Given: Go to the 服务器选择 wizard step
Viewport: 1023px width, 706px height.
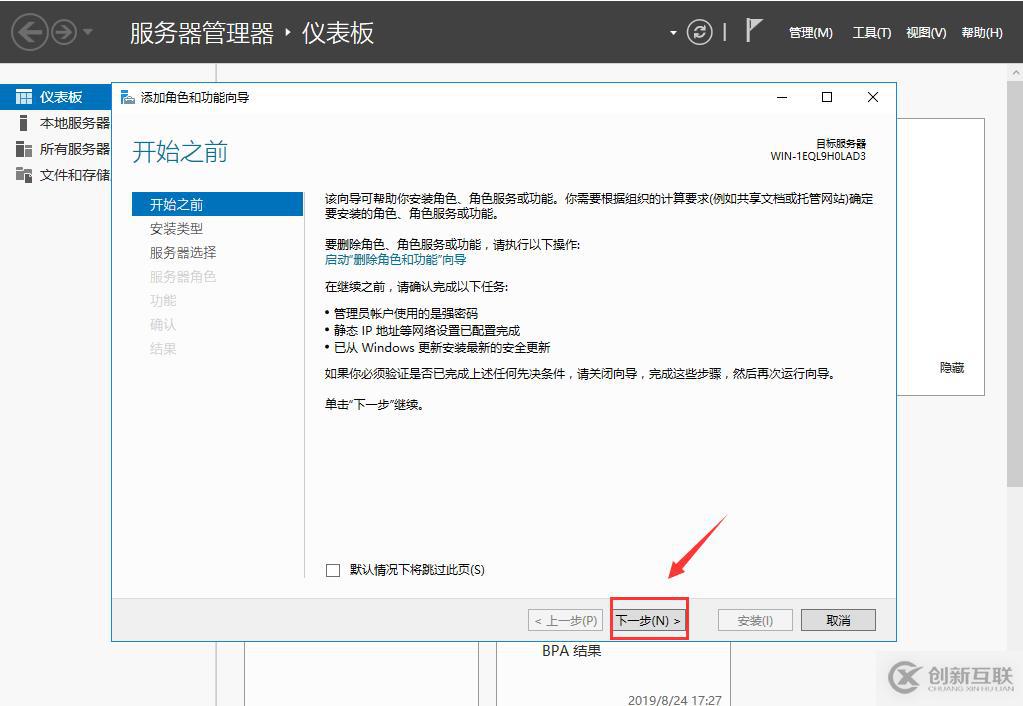Looking at the screenshot, I should click(x=183, y=253).
